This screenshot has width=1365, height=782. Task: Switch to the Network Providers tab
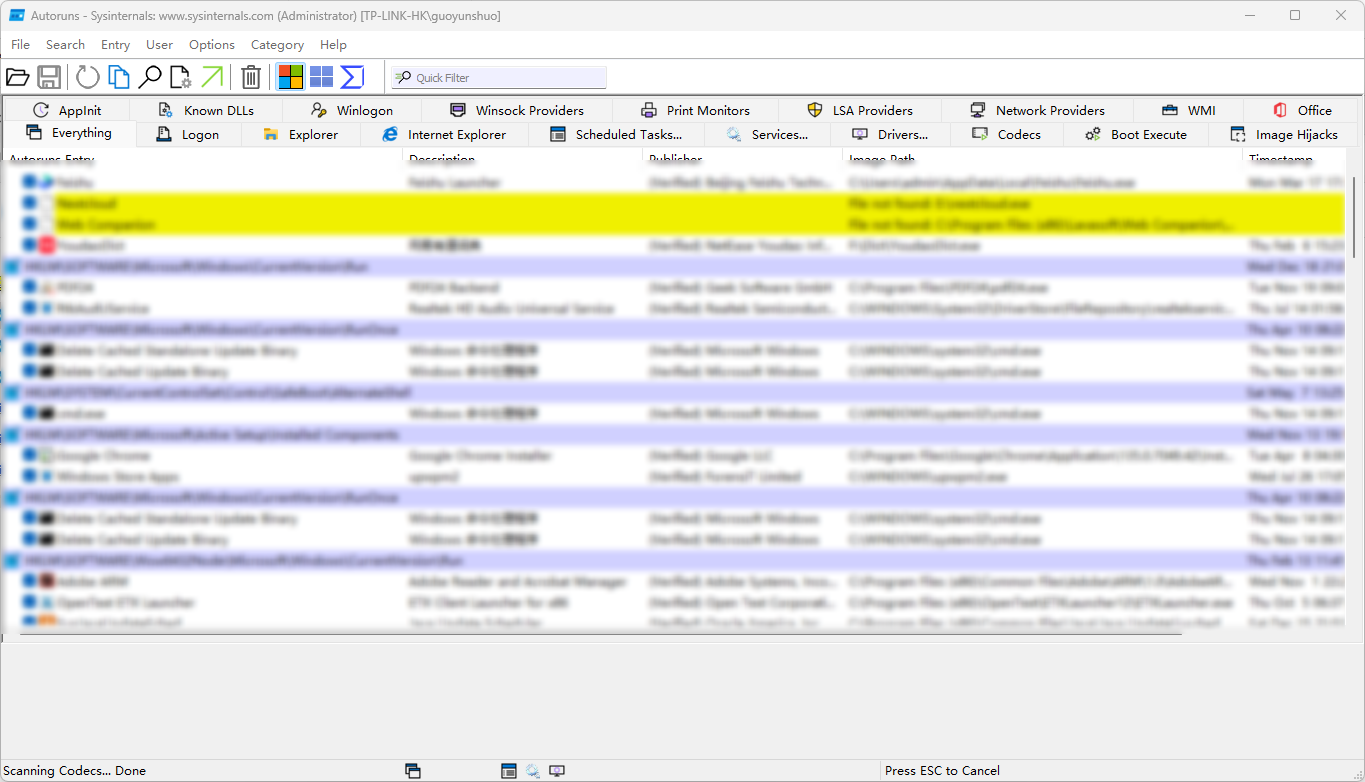[1037, 110]
